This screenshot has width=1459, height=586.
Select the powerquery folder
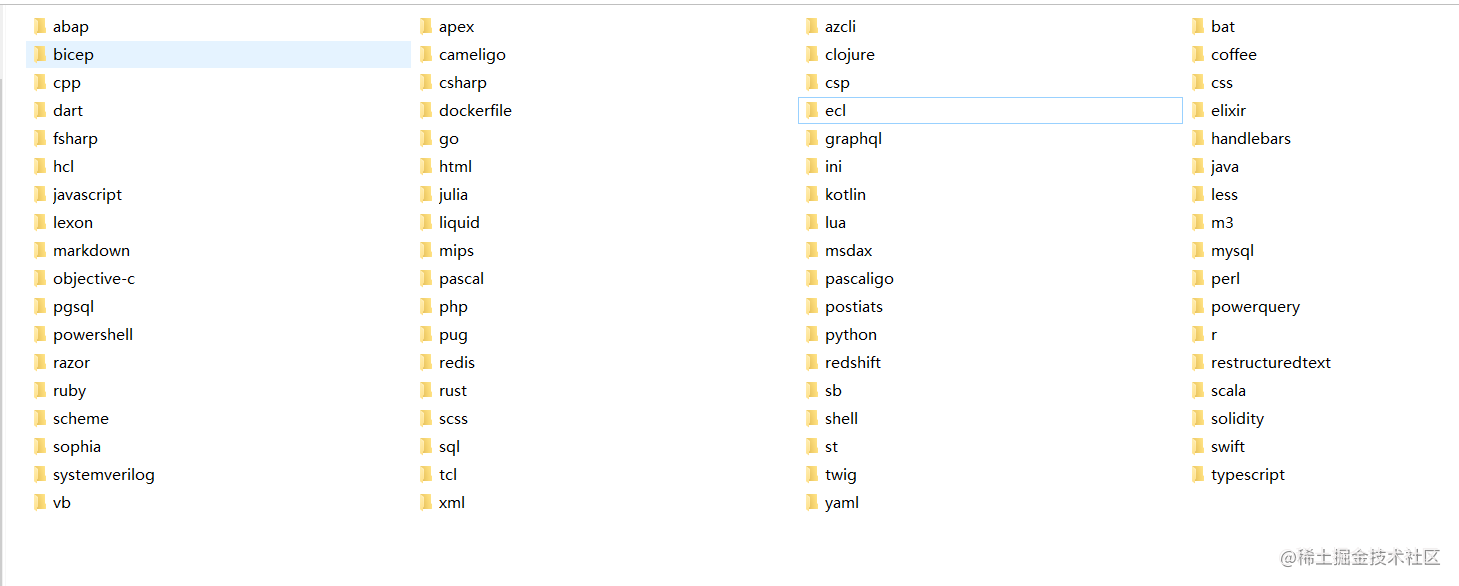1254,307
